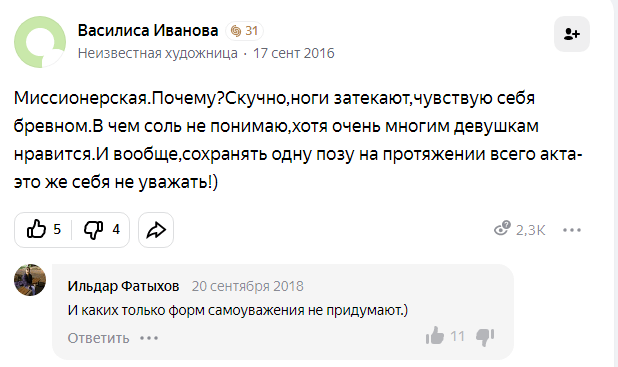Open Ильдар Фатыхов's profile name link
The height and width of the screenshot is (367, 618).
click(x=123, y=286)
